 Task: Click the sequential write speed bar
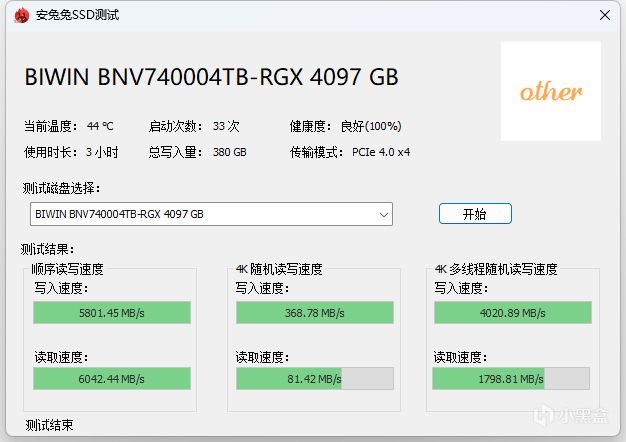112,313
